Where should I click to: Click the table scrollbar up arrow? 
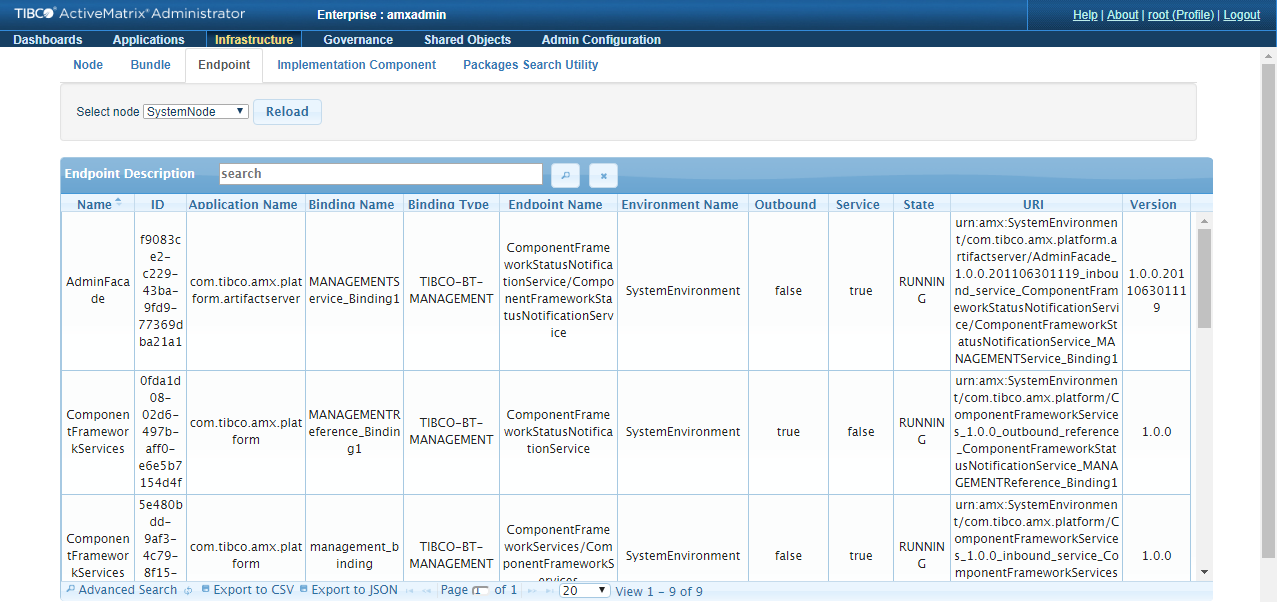1205,221
